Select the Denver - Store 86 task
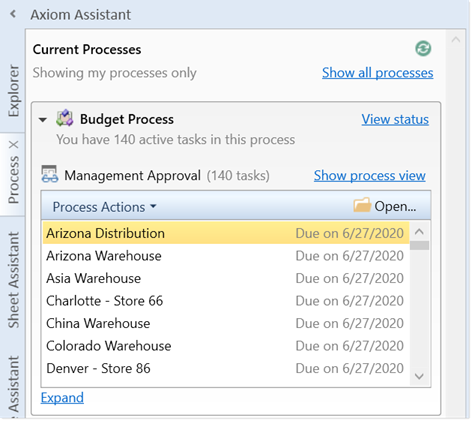The image size is (472, 421). [x=226, y=368]
